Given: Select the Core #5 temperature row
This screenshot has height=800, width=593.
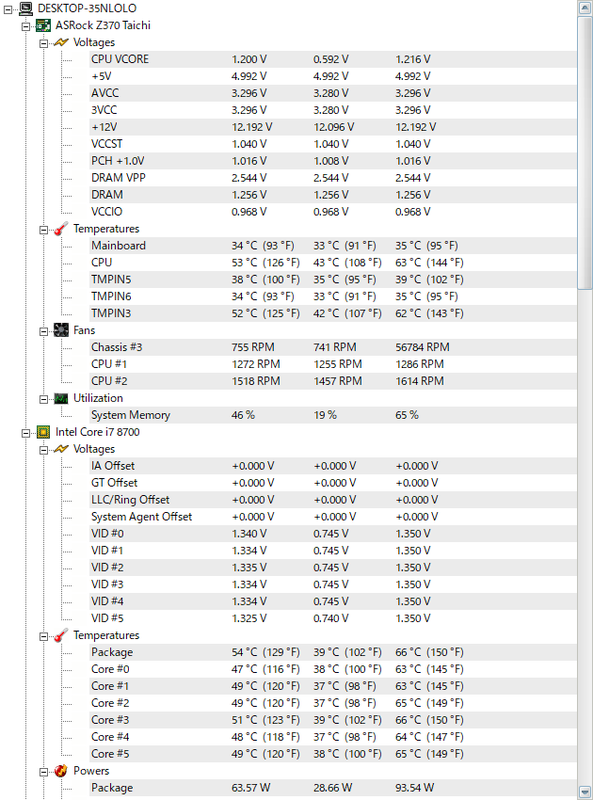Looking at the screenshot, I should point(333,754).
